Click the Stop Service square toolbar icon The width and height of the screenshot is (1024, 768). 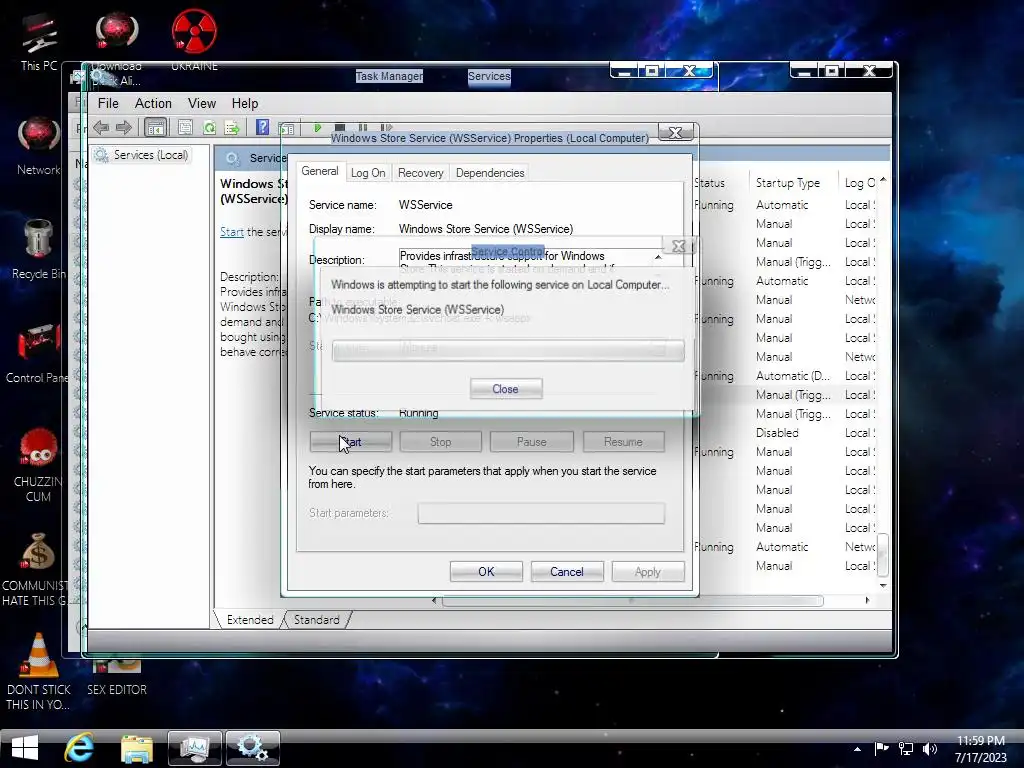click(340, 127)
